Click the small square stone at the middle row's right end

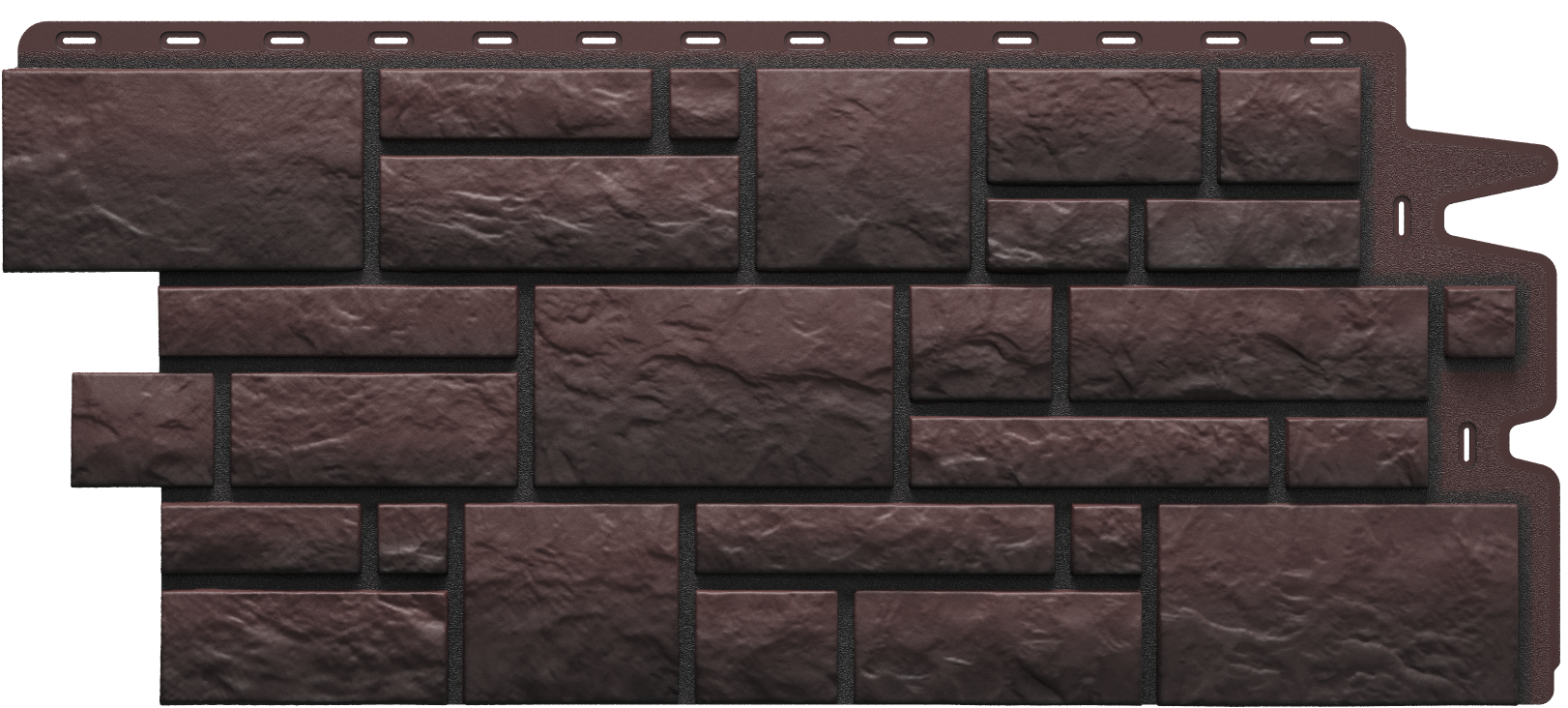(x=1479, y=322)
